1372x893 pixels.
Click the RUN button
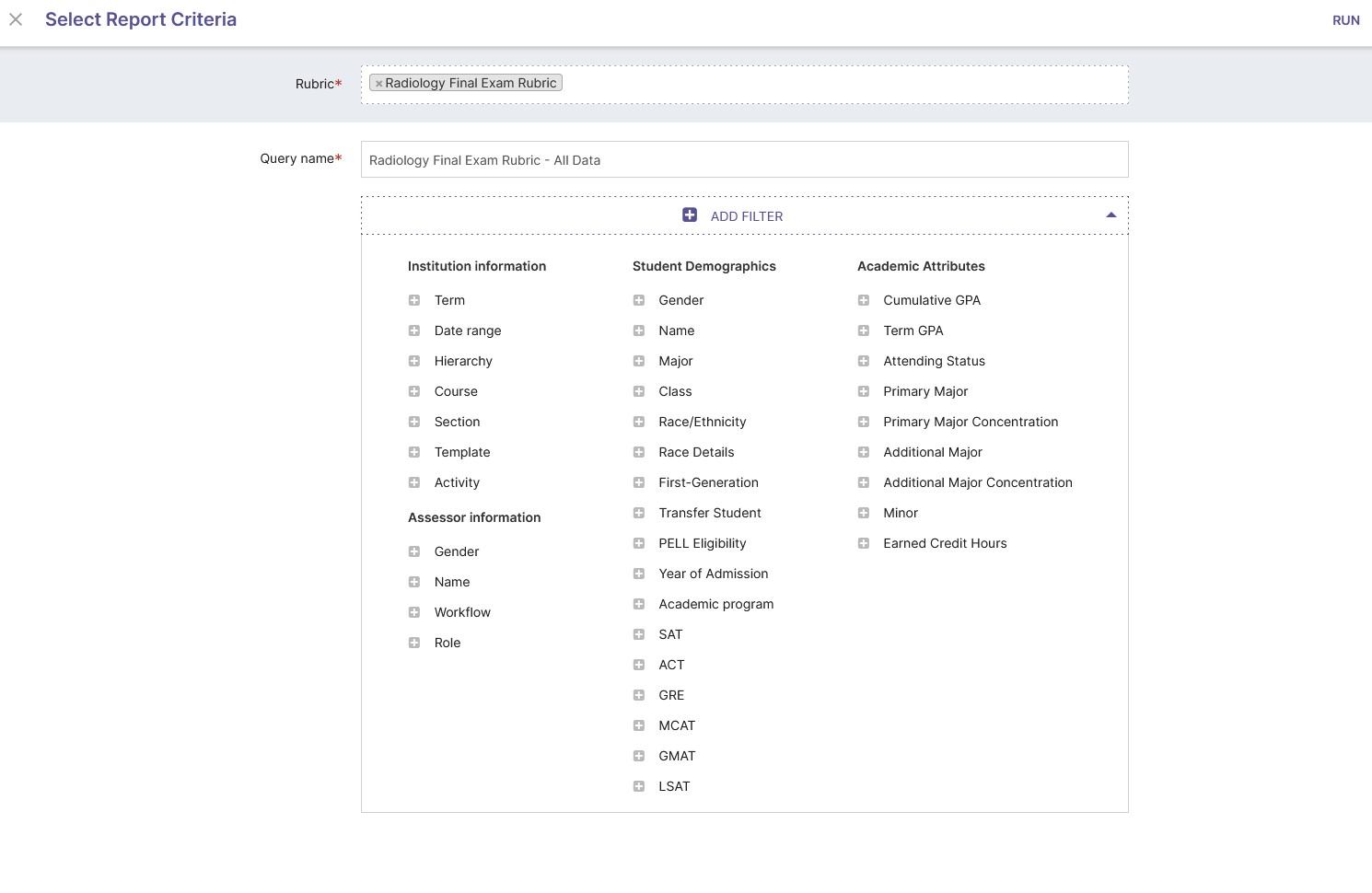(1345, 20)
